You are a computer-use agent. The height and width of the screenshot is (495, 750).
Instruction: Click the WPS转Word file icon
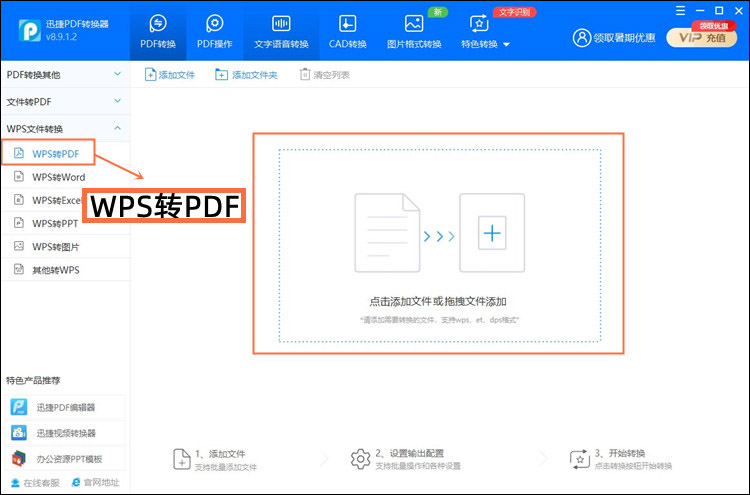pyautogui.click(x=19, y=176)
